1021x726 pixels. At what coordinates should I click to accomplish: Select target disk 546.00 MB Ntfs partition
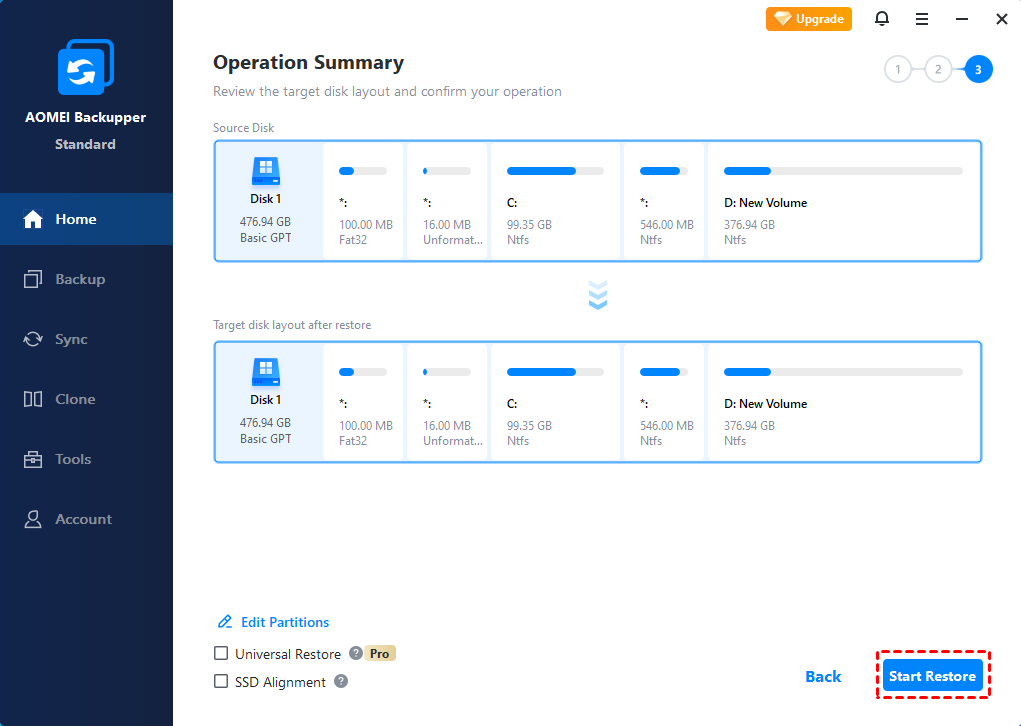pos(664,402)
